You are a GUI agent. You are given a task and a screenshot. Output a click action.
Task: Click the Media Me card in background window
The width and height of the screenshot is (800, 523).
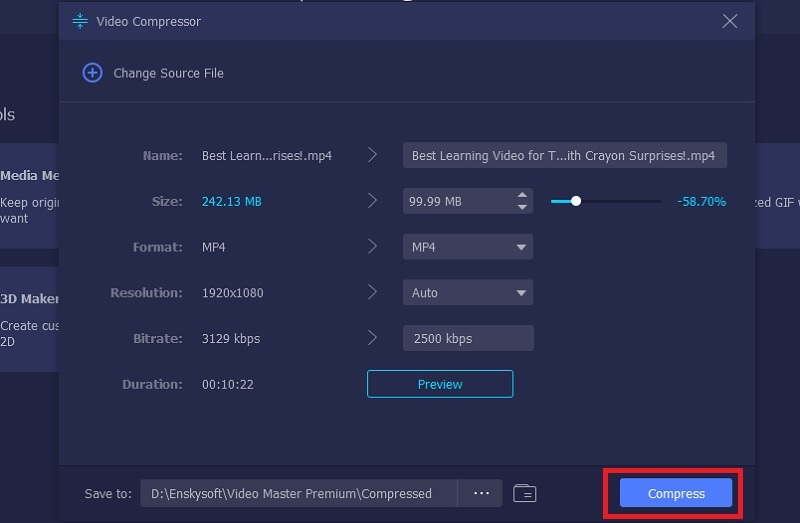(x=29, y=196)
